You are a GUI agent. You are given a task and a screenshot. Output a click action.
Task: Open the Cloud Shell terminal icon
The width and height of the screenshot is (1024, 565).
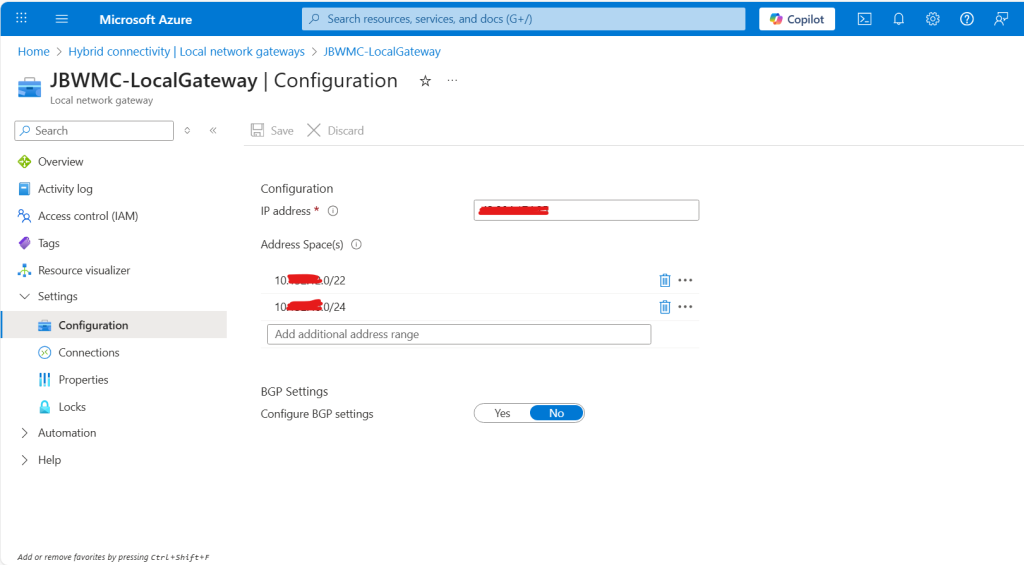864,19
